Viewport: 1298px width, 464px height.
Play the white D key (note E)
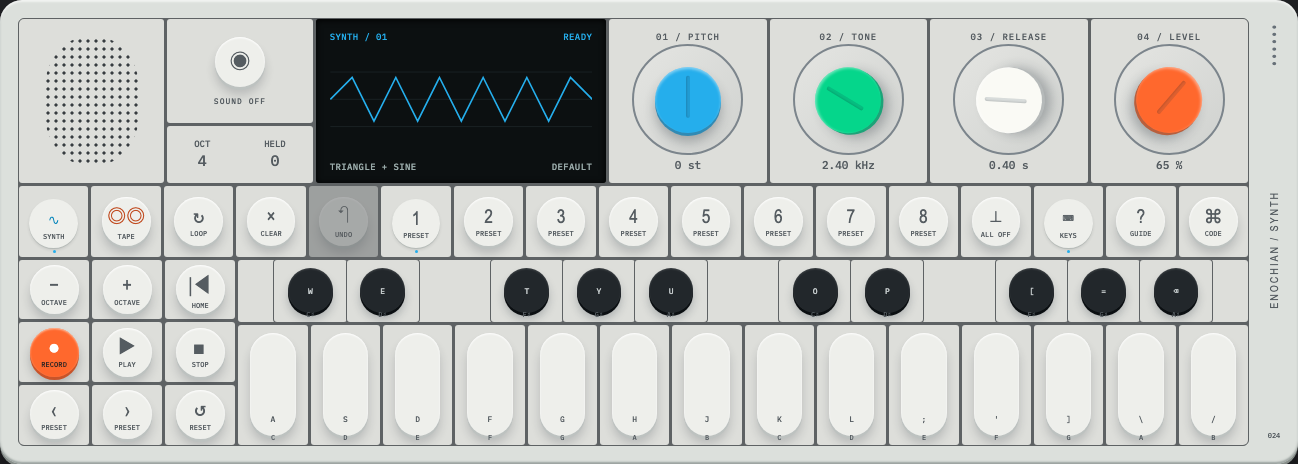(x=417, y=384)
